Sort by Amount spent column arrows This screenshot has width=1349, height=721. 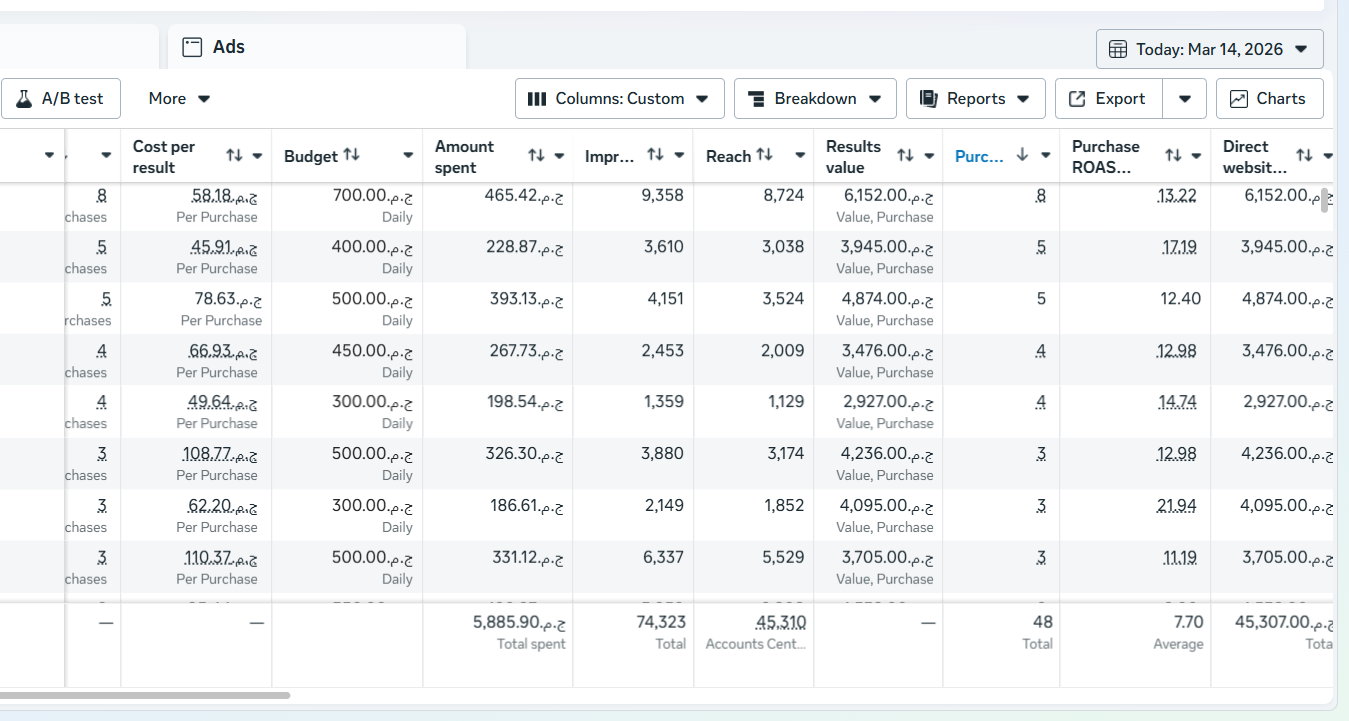pos(536,156)
